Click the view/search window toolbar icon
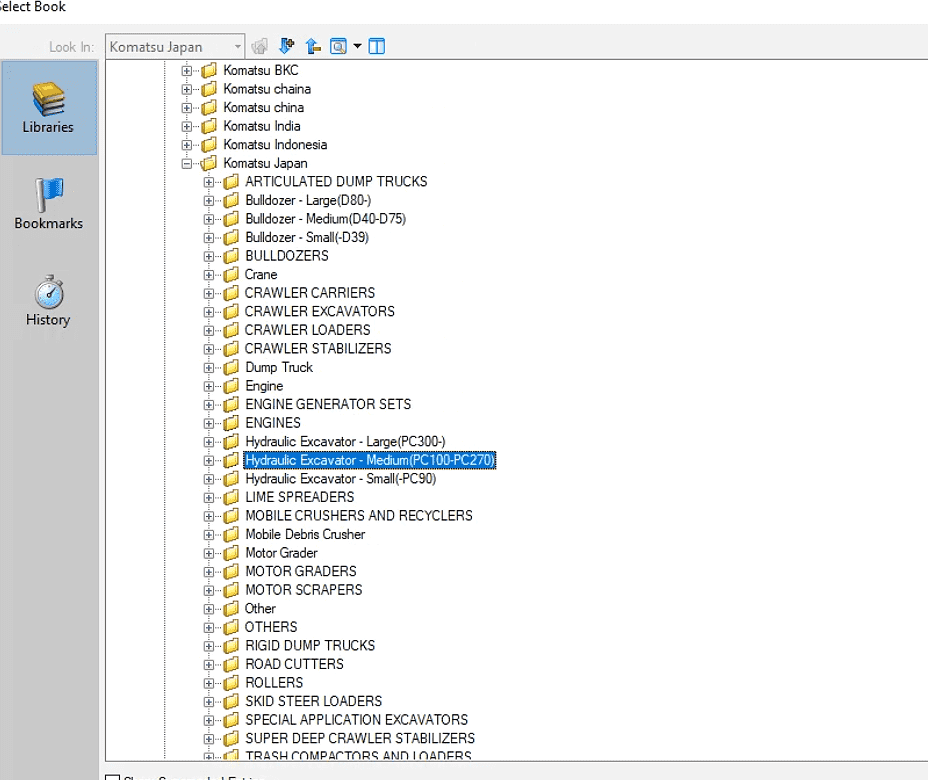The image size is (928, 780). 339,46
